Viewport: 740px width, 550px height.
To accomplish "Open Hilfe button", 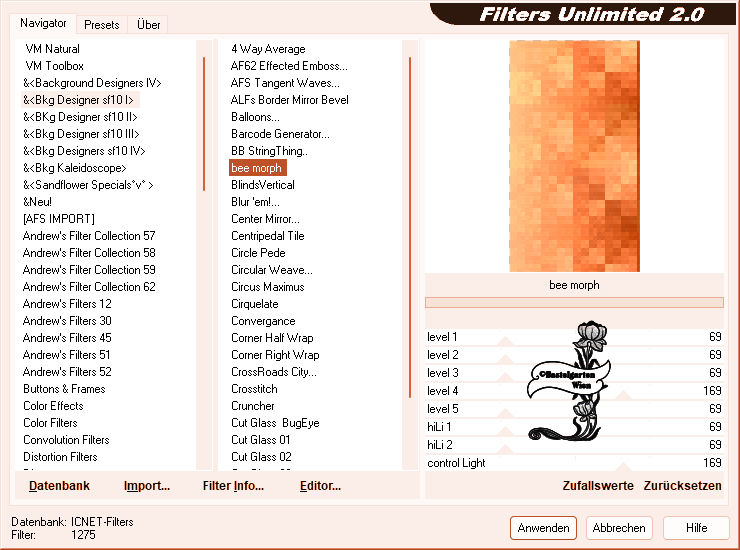I will [696, 528].
